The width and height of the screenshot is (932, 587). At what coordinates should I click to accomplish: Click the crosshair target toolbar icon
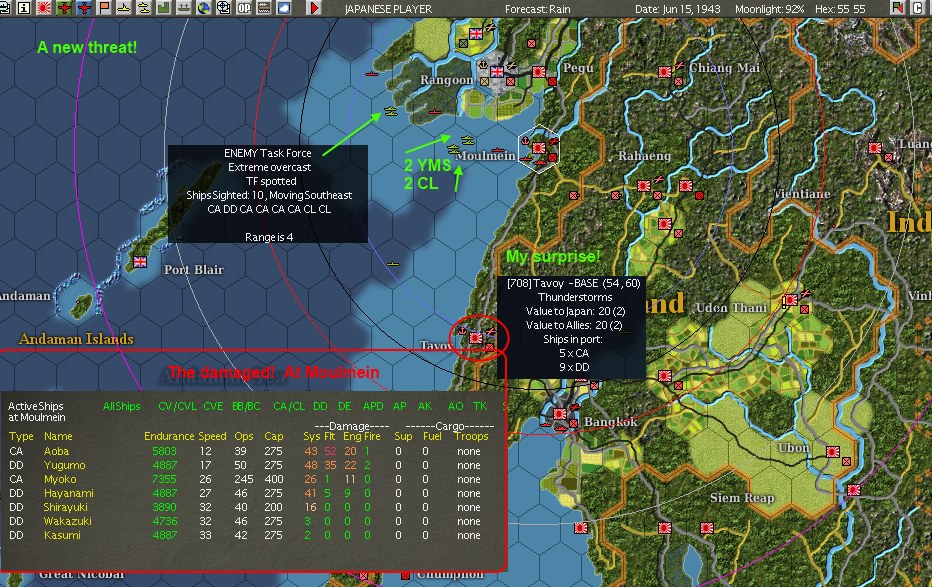223,8
